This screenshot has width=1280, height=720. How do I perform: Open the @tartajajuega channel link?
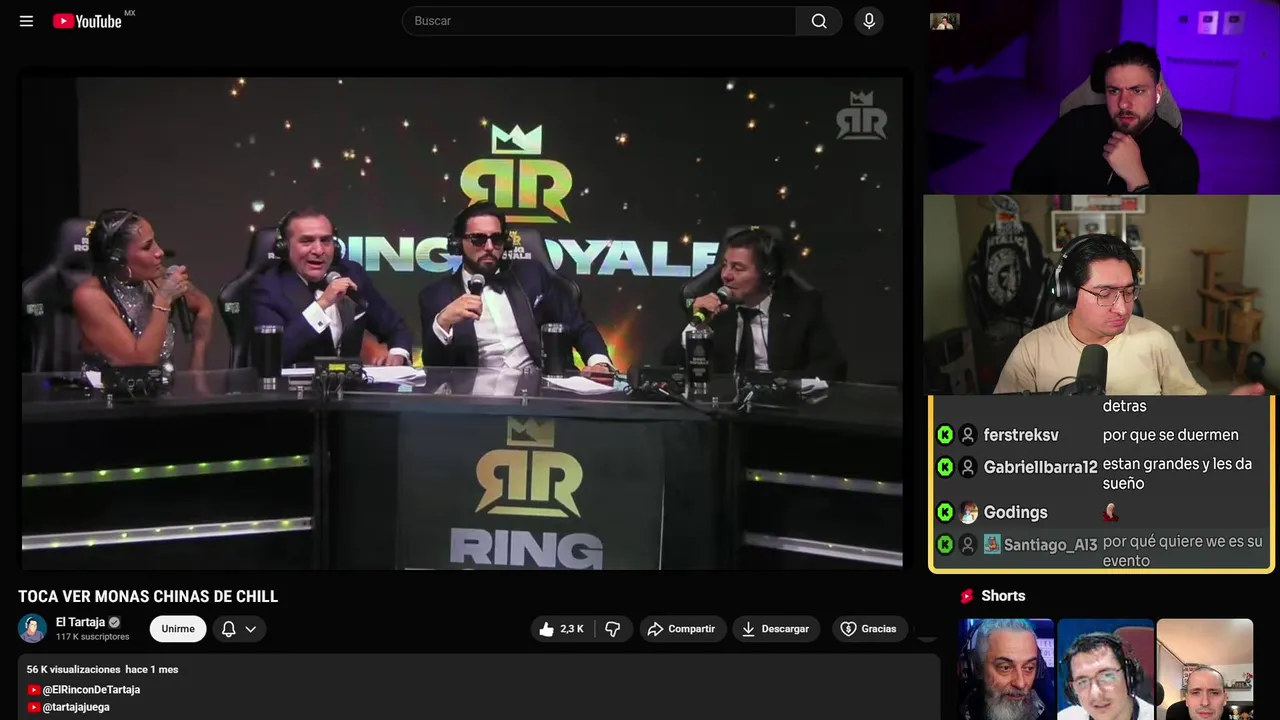click(76, 707)
